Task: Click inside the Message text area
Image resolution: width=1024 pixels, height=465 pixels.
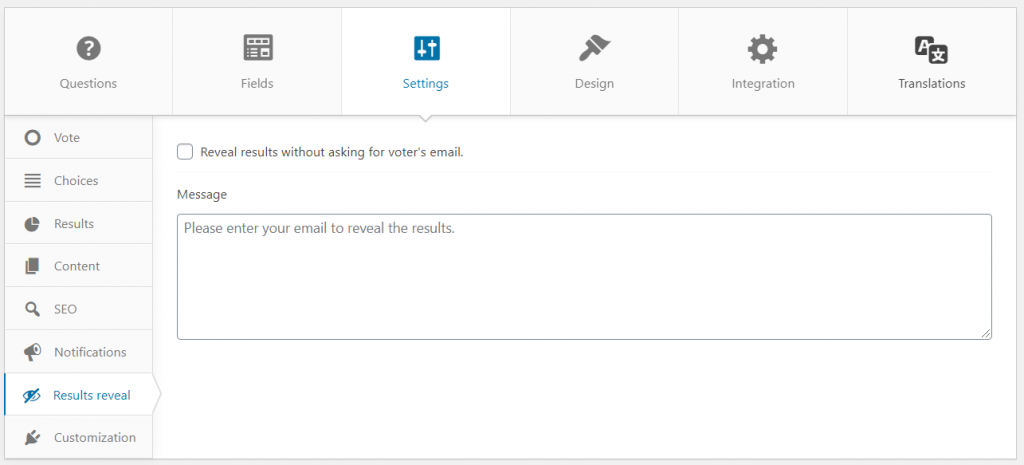Action: tap(584, 277)
